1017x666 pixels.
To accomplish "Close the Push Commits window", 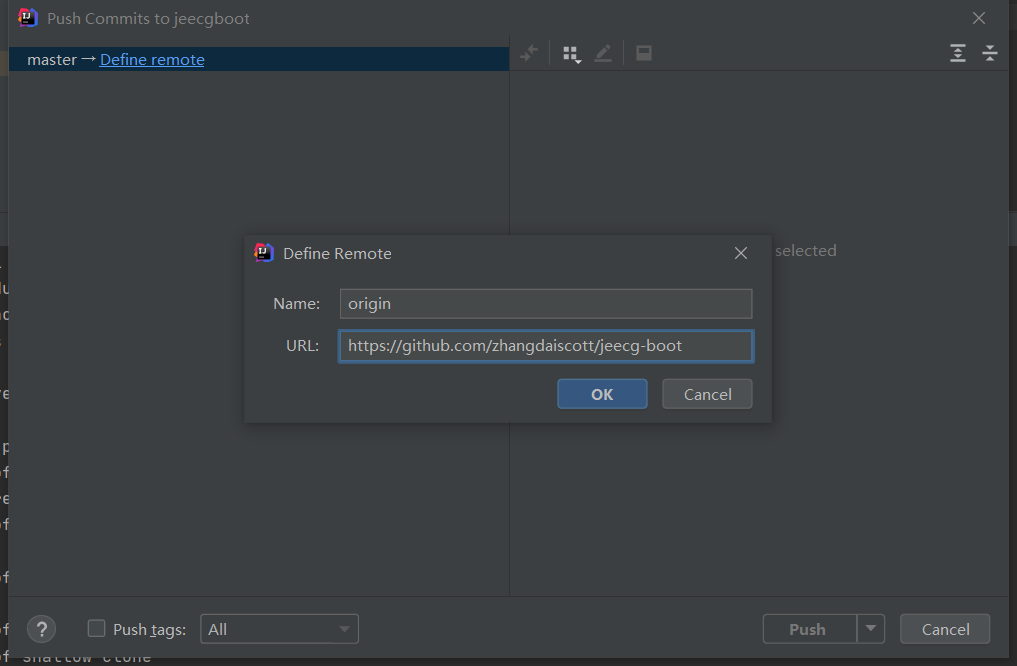I will [x=979, y=18].
